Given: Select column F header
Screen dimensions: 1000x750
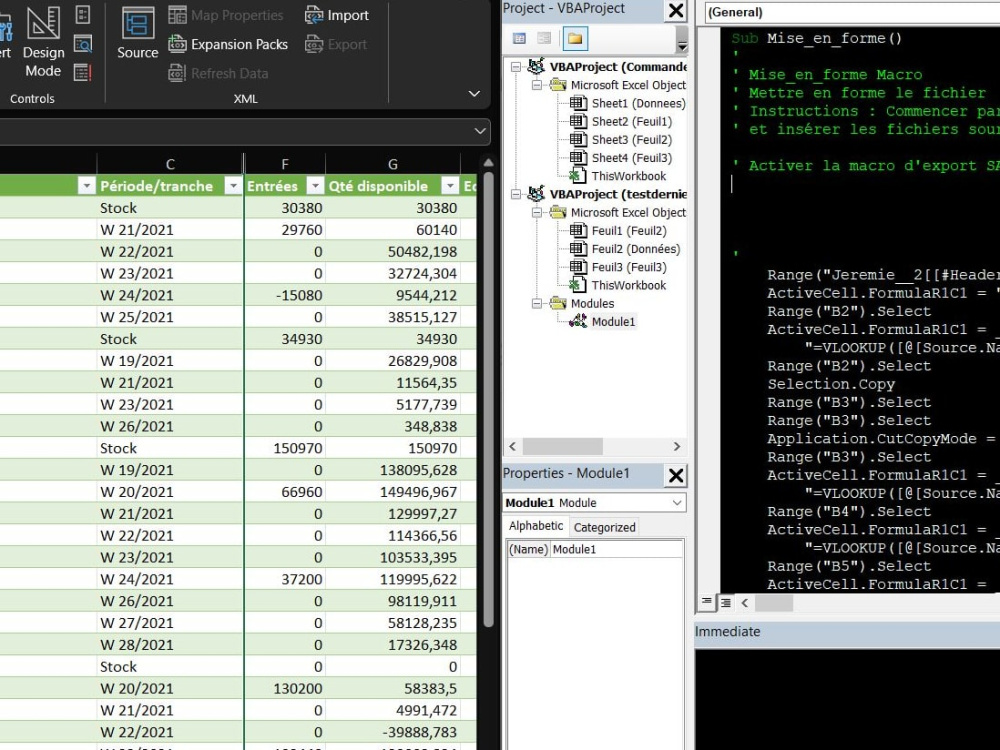Looking at the screenshot, I should point(284,164).
